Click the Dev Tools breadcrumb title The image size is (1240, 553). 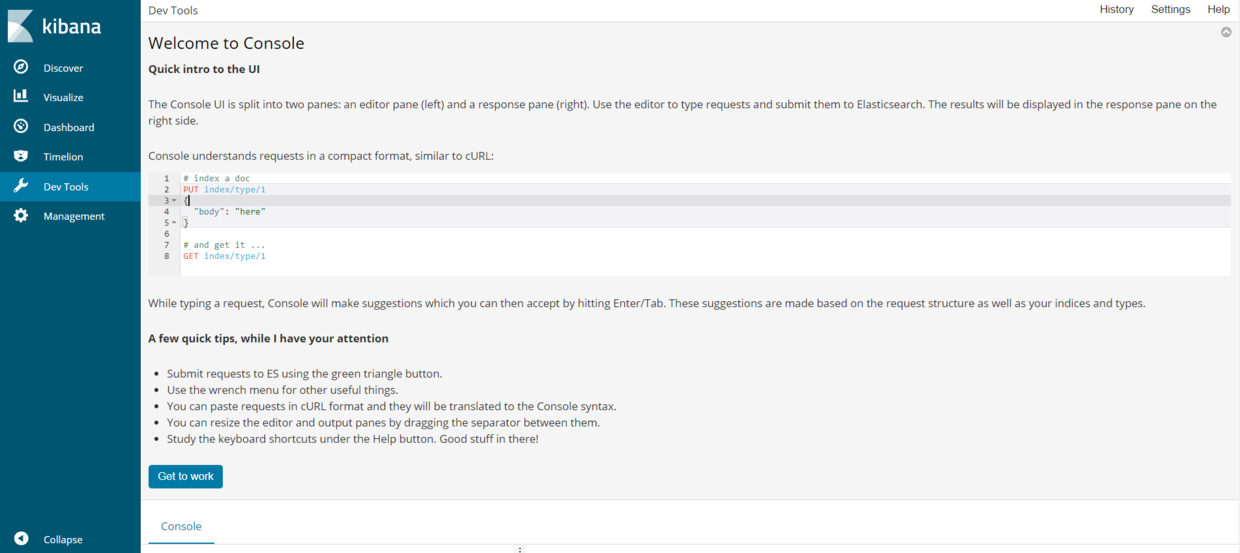tap(173, 11)
